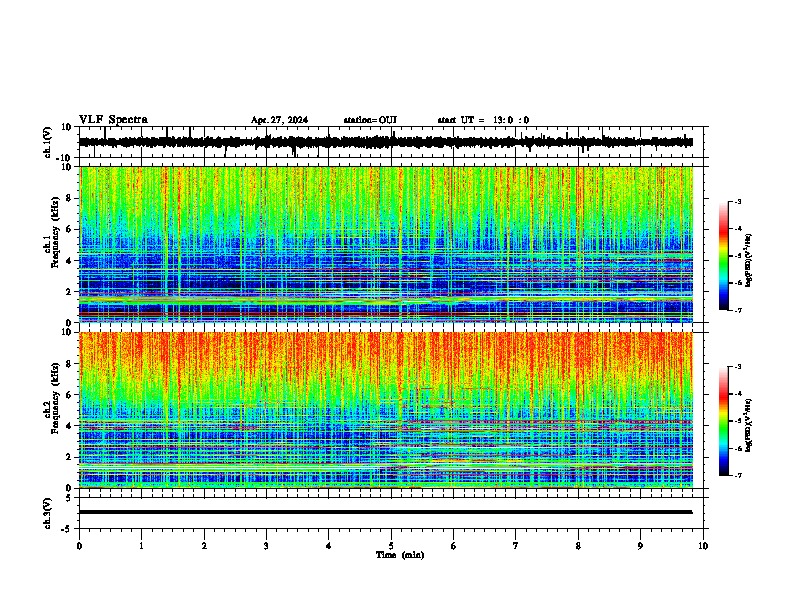Click the "0" tick on the Time axis
Viewport: 792px width, 612px height.
(x=79, y=546)
